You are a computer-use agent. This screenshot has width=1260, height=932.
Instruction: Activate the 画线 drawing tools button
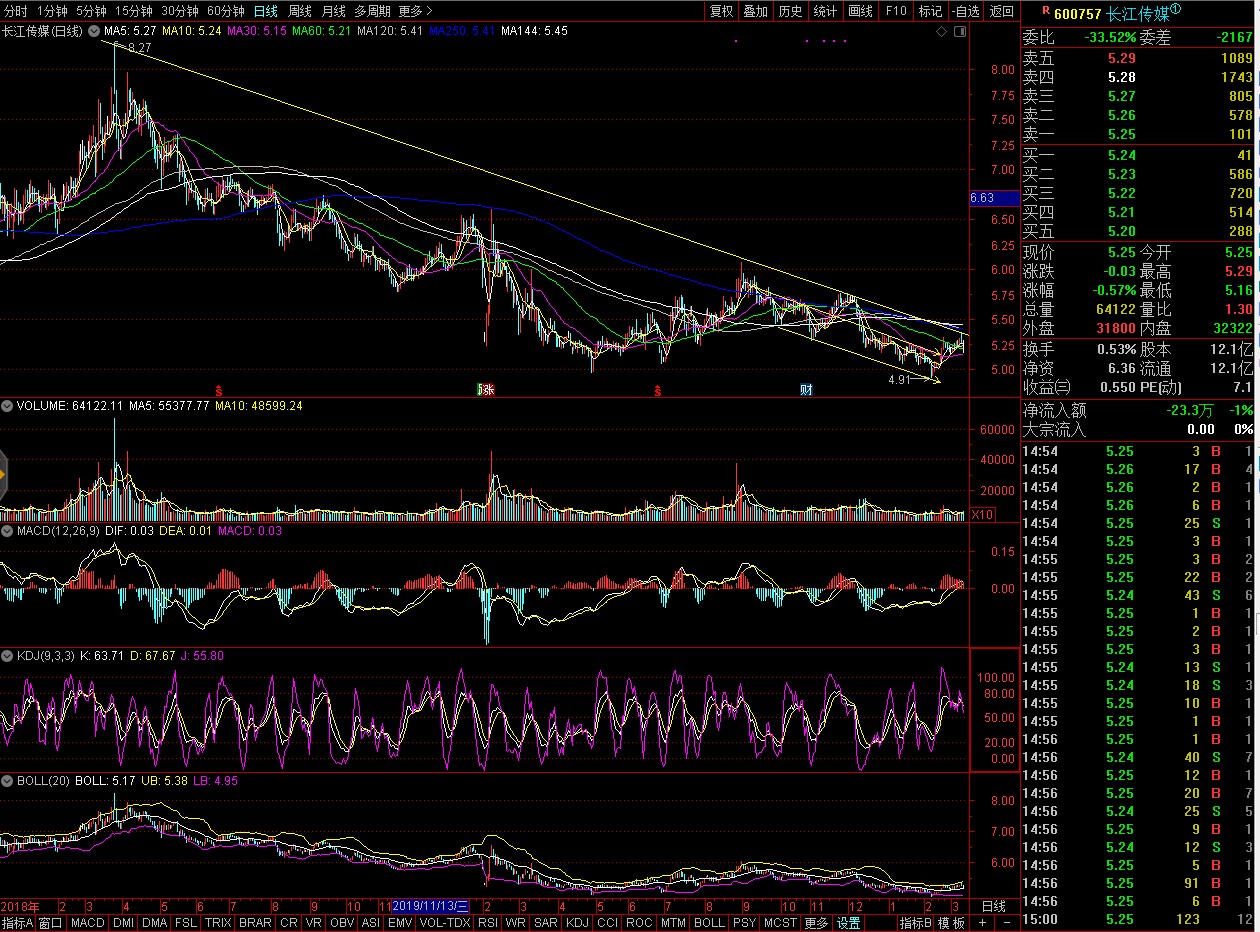pyautogui.click(x=860, y=11)
